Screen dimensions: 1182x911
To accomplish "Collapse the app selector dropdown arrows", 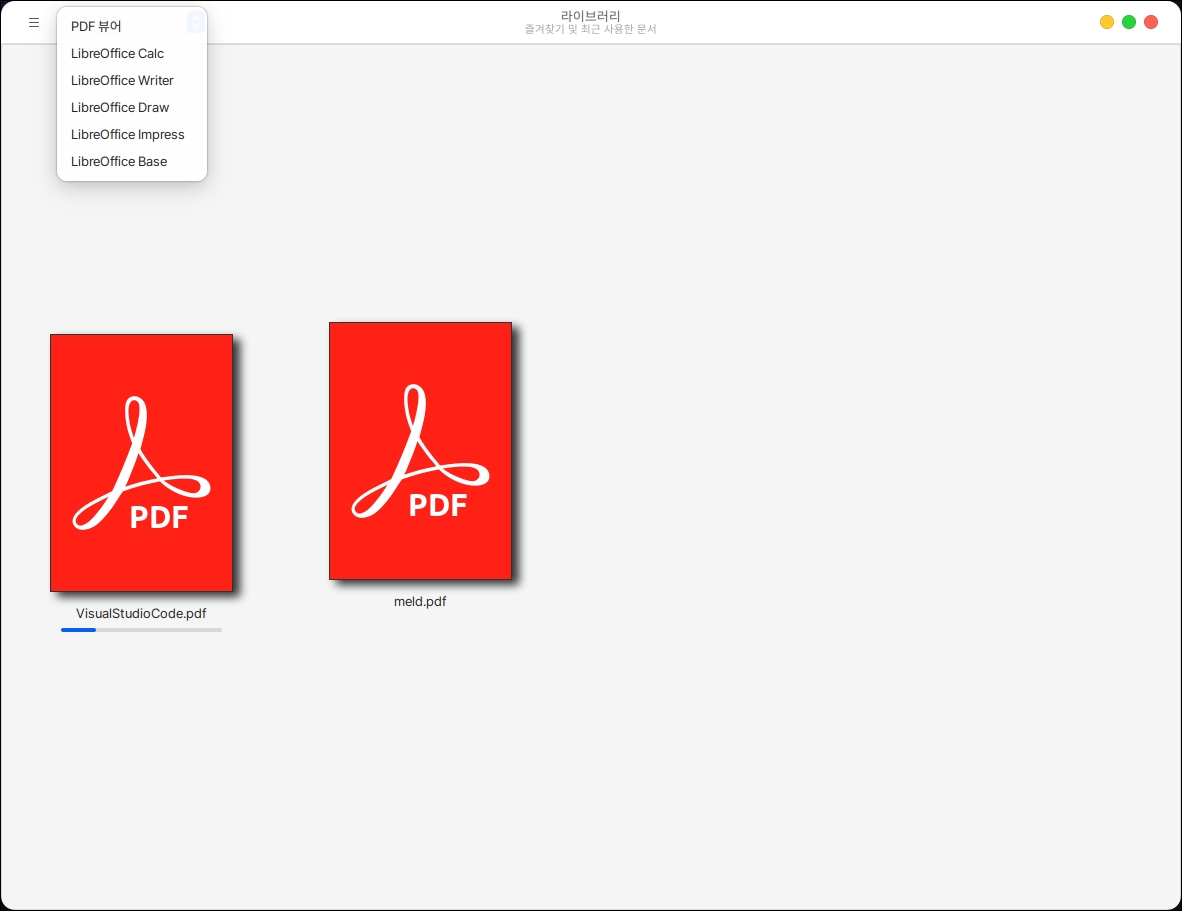I will pos(196,22).
